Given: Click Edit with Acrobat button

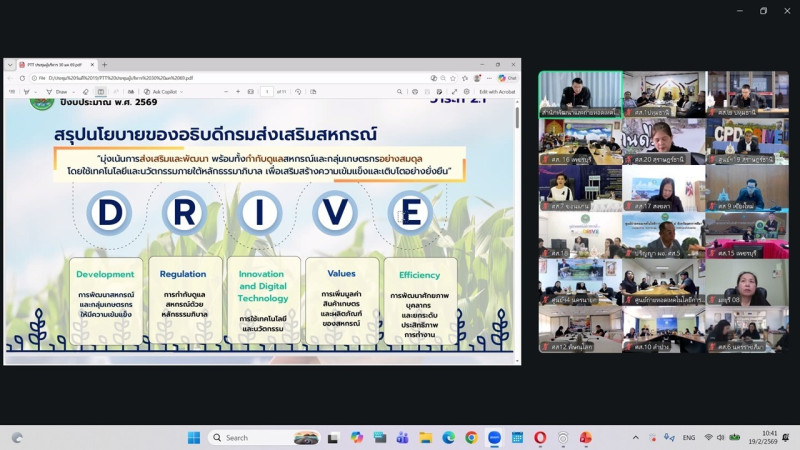Looking at the screenshot, I should 496,92.
